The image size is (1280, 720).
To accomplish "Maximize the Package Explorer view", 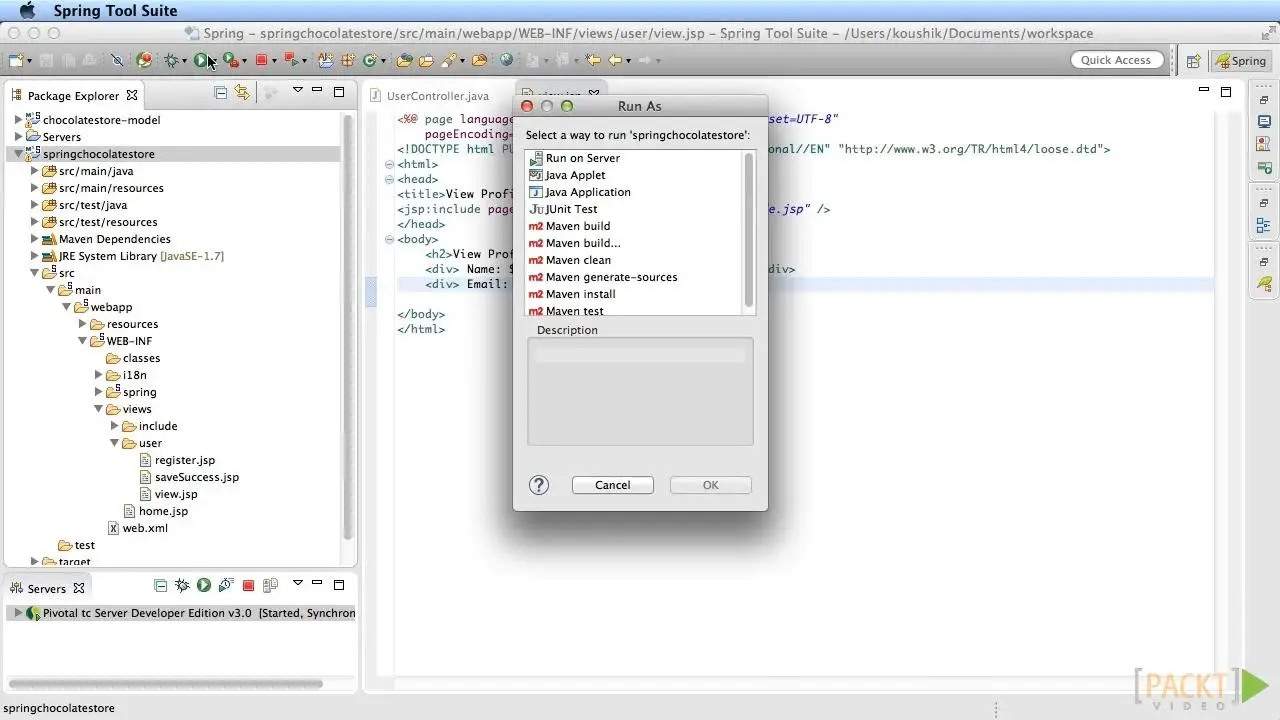I will click(x=339, y=91).
